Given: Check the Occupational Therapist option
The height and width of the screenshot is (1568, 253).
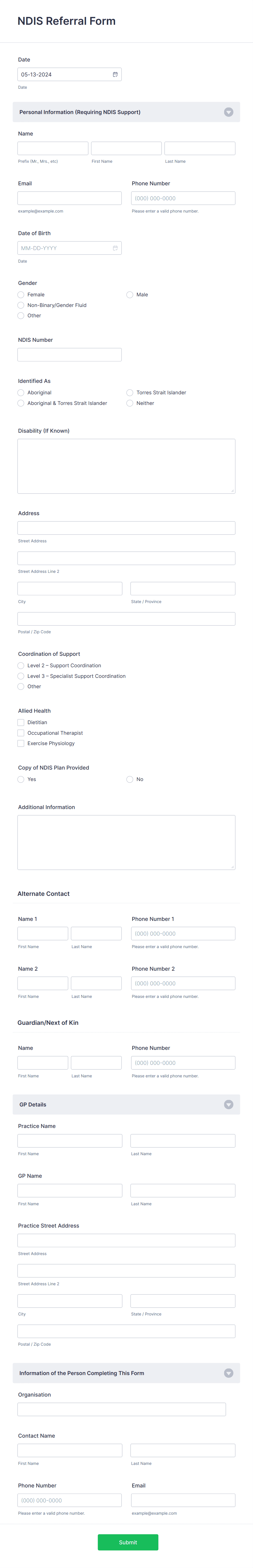Looking at the screenshot, I should [21, 733].
